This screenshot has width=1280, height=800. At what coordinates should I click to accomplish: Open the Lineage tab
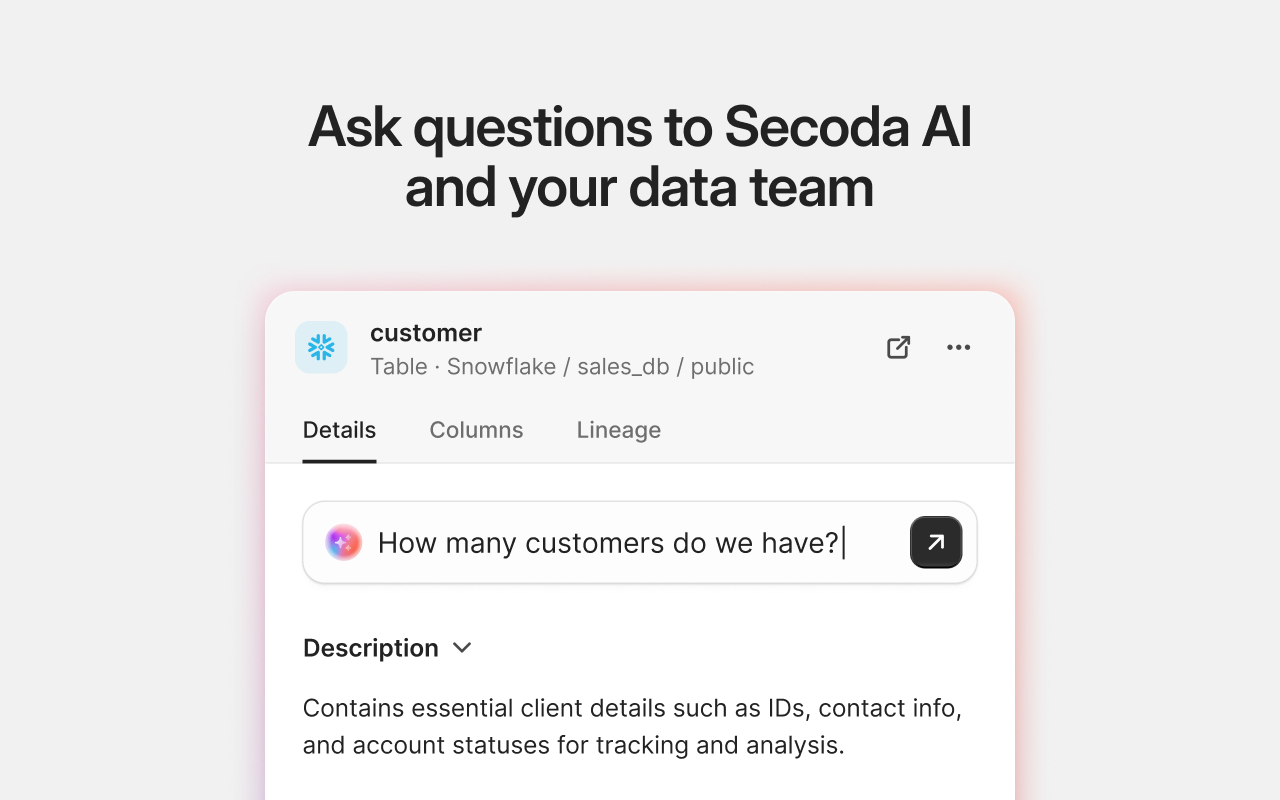click(x=618, y=430)
